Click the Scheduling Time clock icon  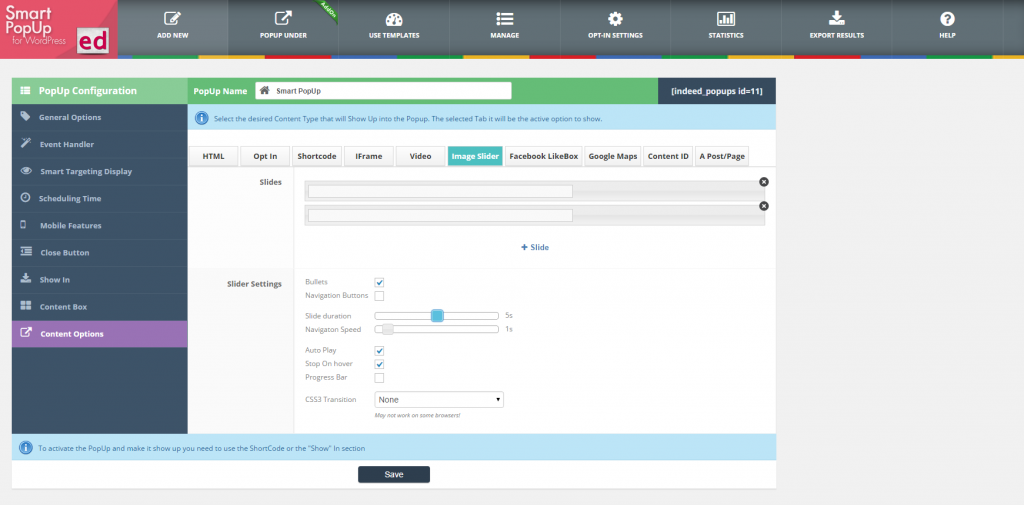(25, 197)
